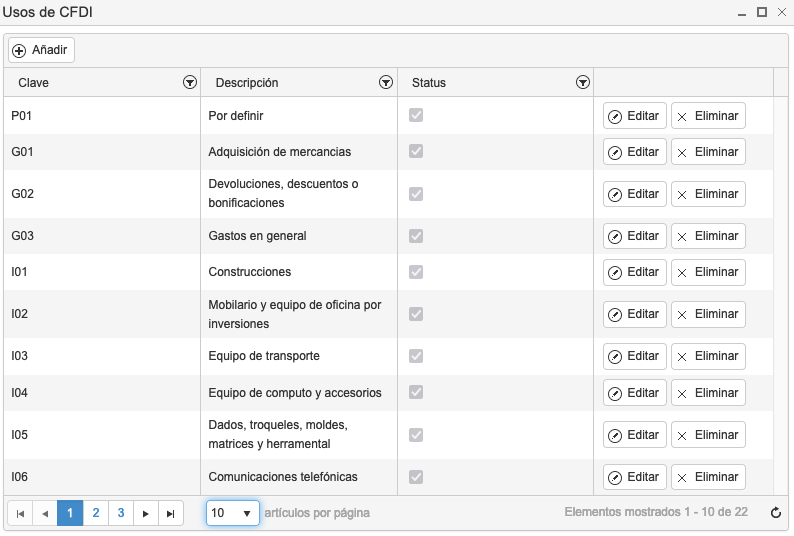The width and height of the screenshot is (794, 536).
Task: Edit the I05 Dados, troqueles row
Action: pyautogui.click(x=634, y=435)
